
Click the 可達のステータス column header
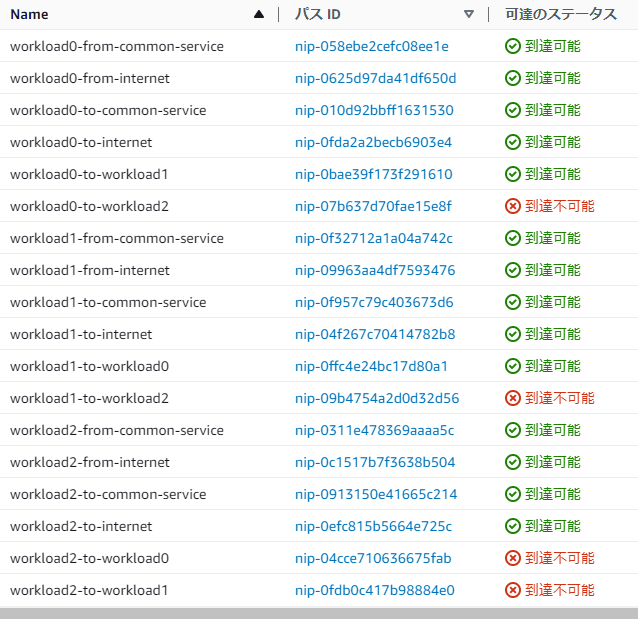(x=561, y=15)
